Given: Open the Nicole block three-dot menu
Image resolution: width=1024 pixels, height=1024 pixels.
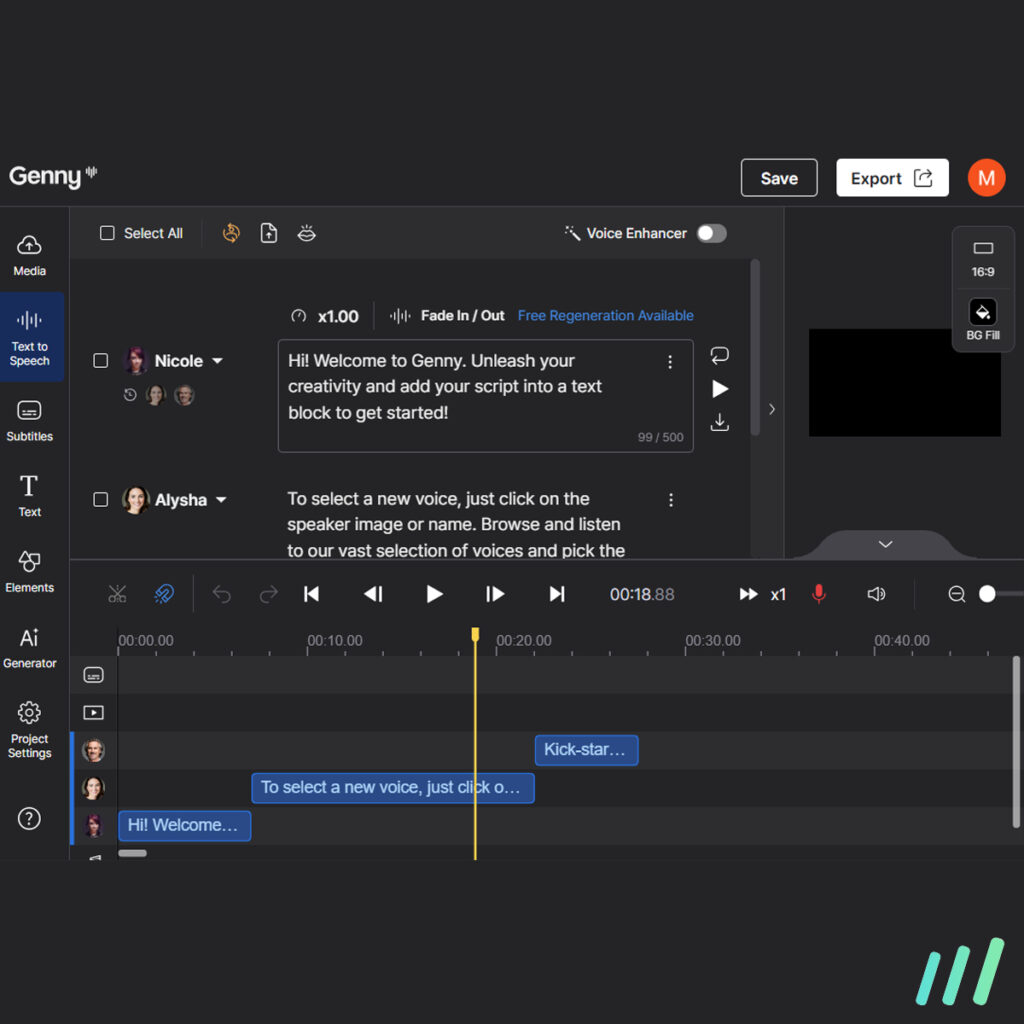Looking at the screenshot, I should (x=669, y=362).
